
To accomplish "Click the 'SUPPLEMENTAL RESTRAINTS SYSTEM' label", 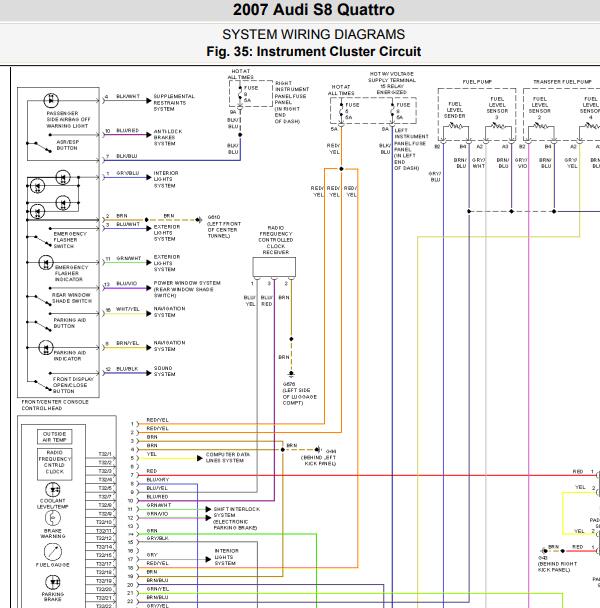I will tap(174, 103).
